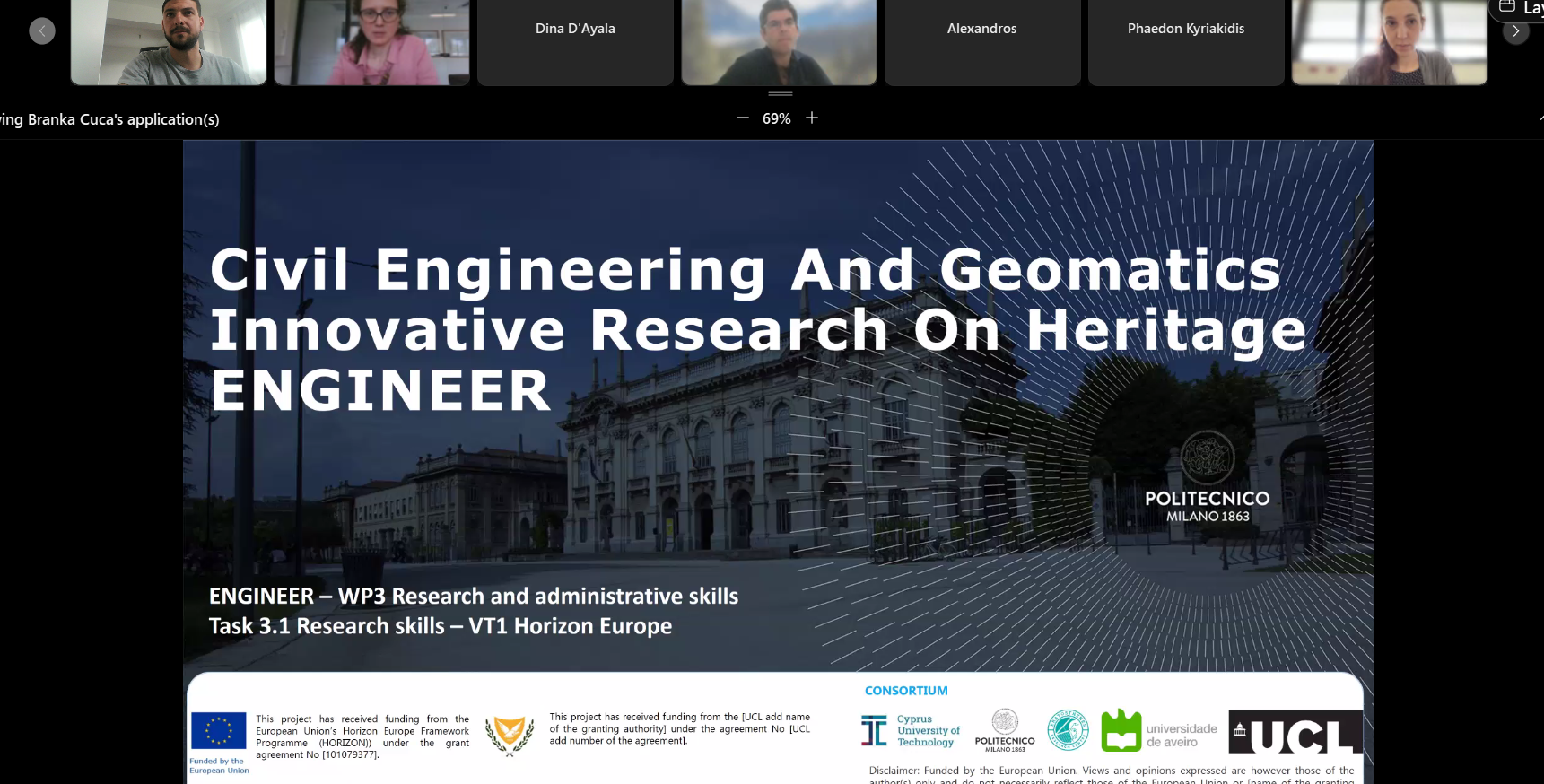Click the next participants arrow
The width and height of the screenshot is (1544, 784).
[1515, 30]
